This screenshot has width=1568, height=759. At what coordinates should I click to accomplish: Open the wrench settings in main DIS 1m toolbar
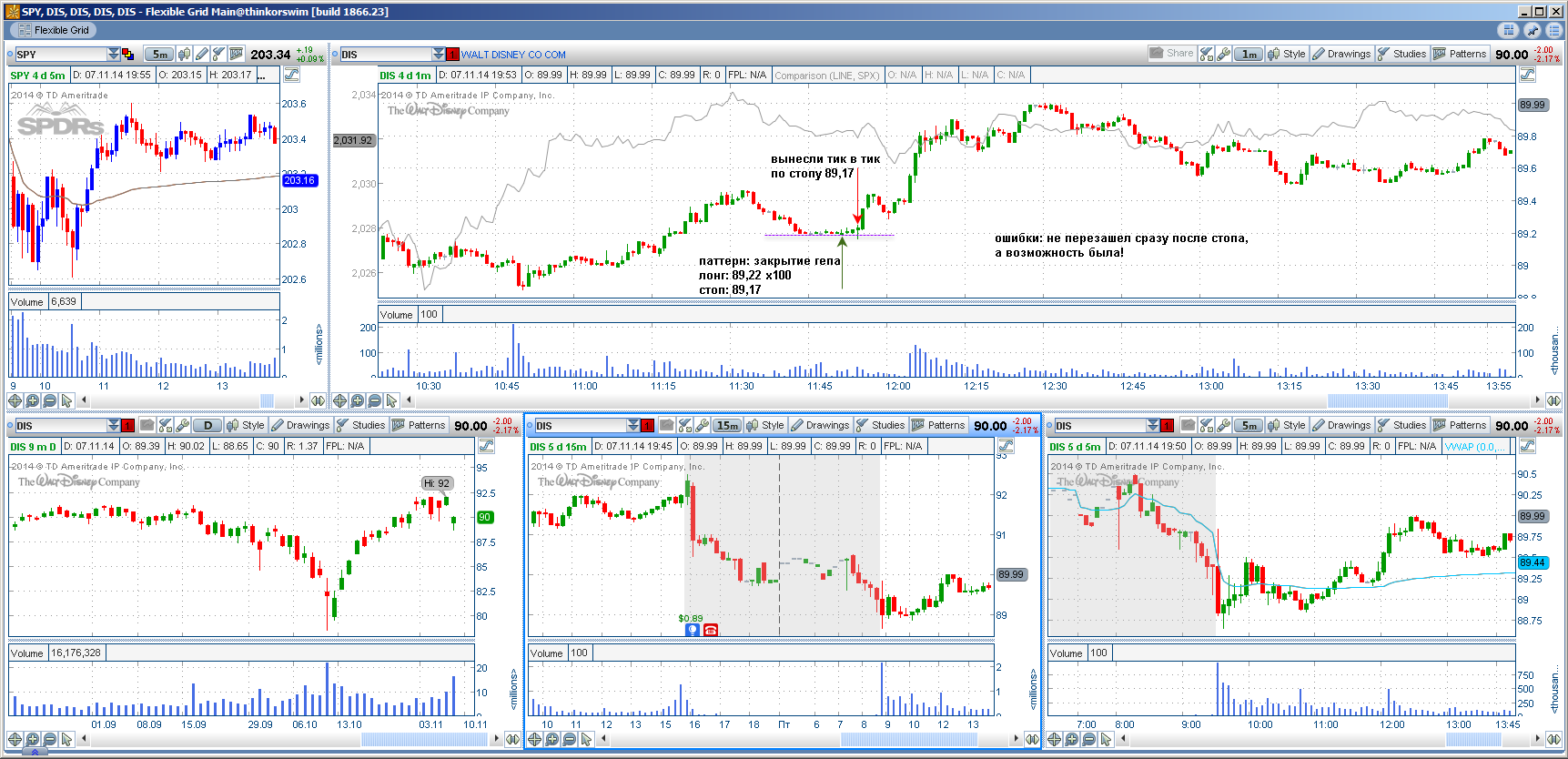click(x=1224, y=55)
